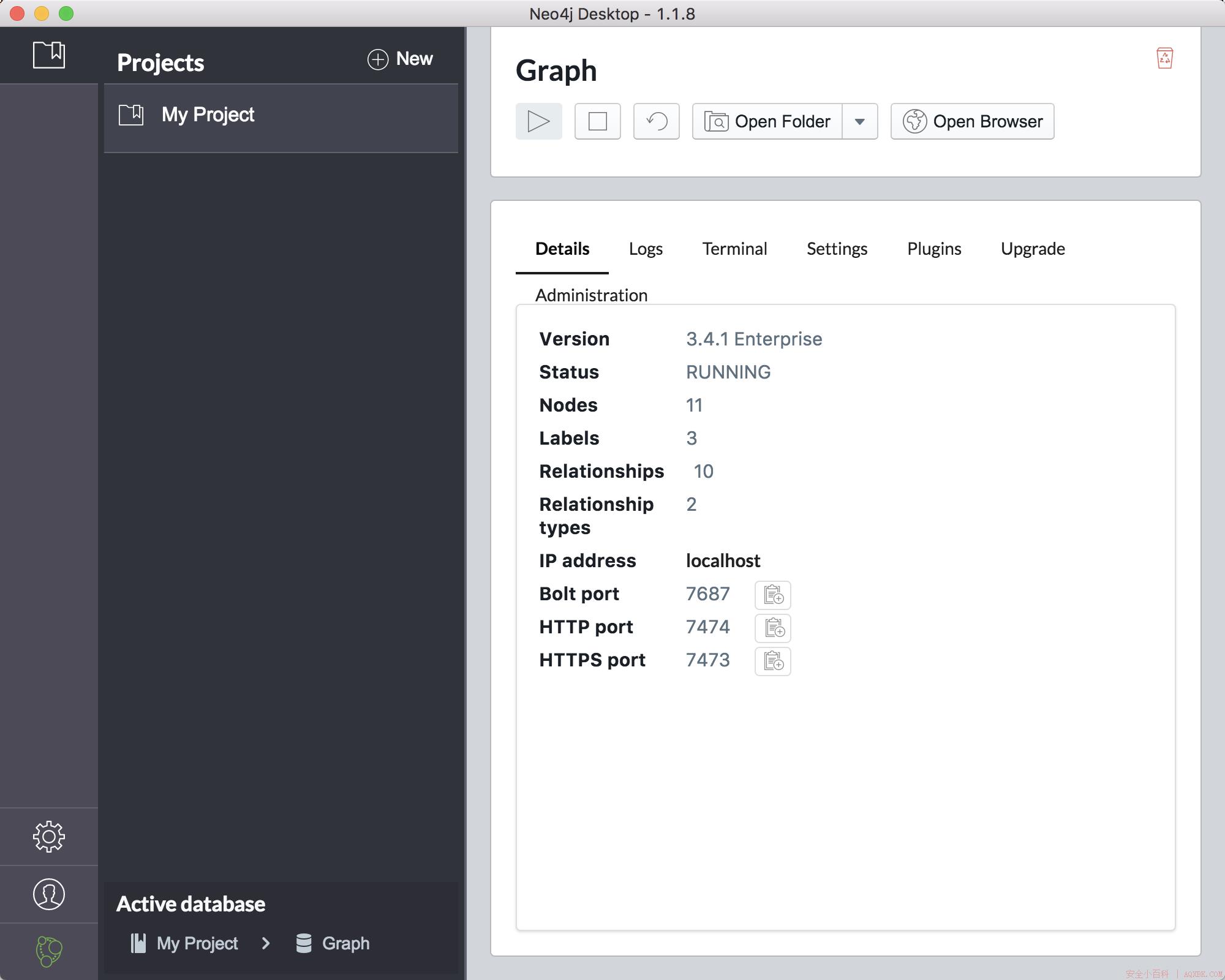Click Active database My Project bookmark icon
1225x980 pixels.
(138, 943)
